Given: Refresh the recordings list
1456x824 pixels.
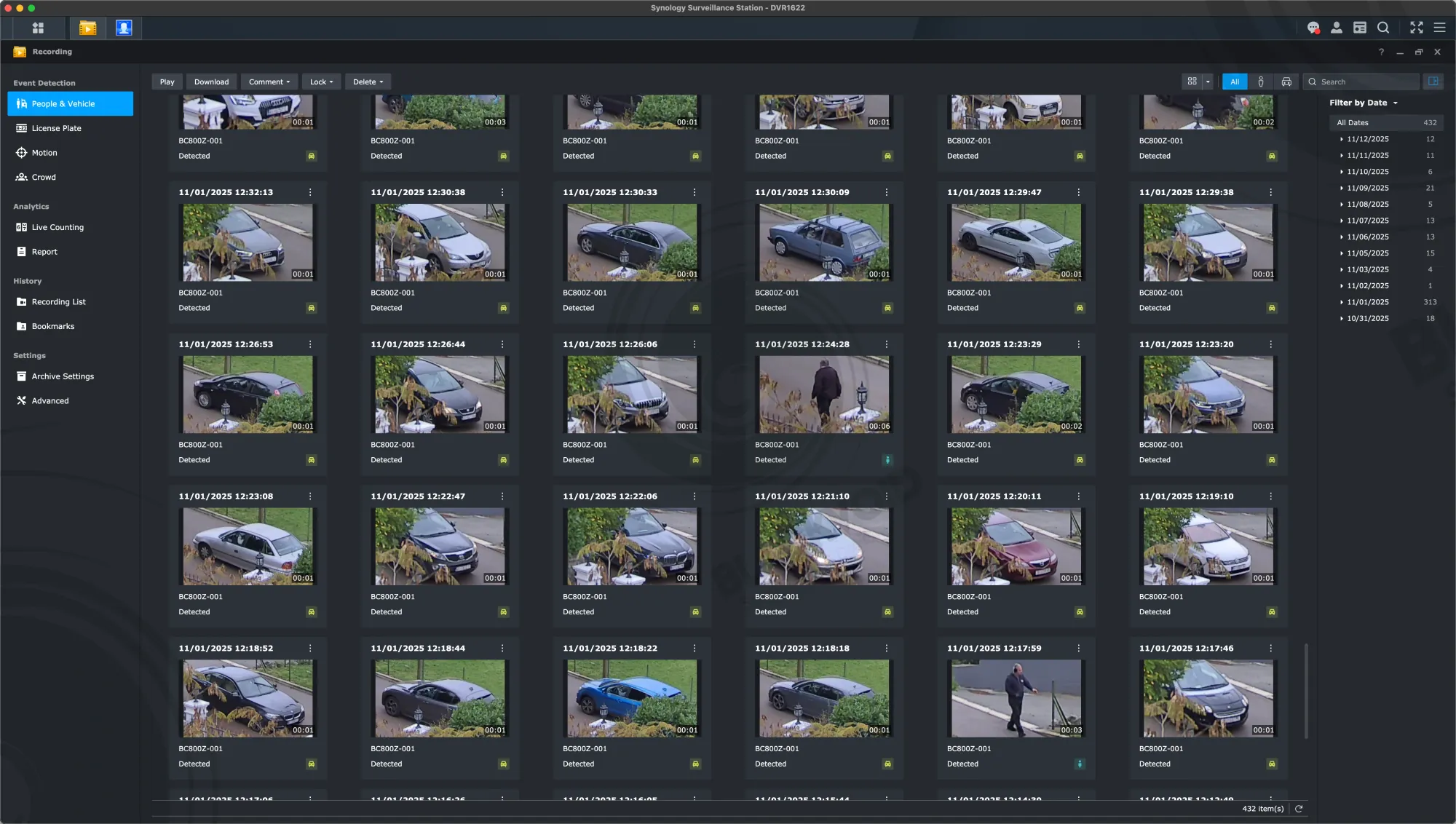Looking at the screenshot, I should click(1299, 809).
